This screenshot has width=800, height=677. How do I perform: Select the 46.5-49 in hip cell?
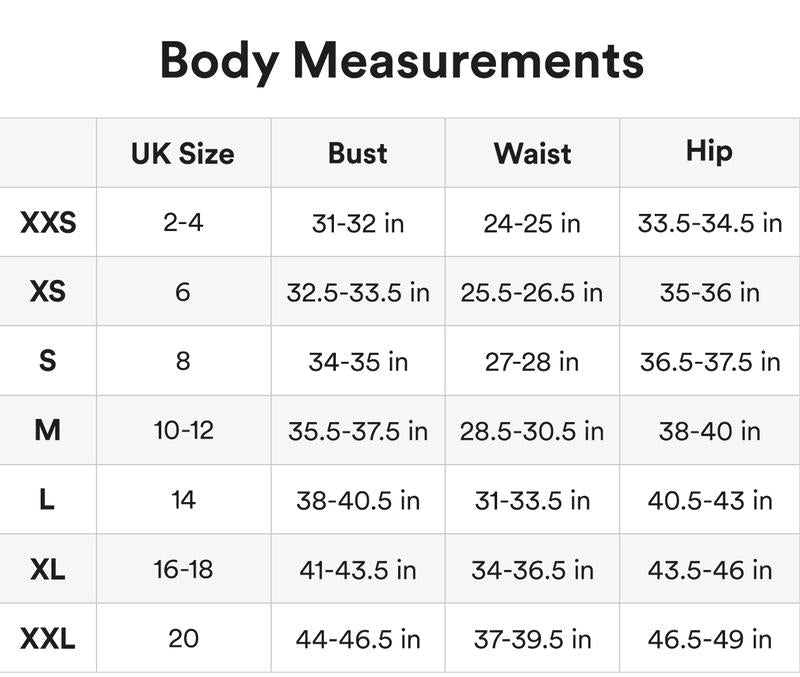point(709,638)
